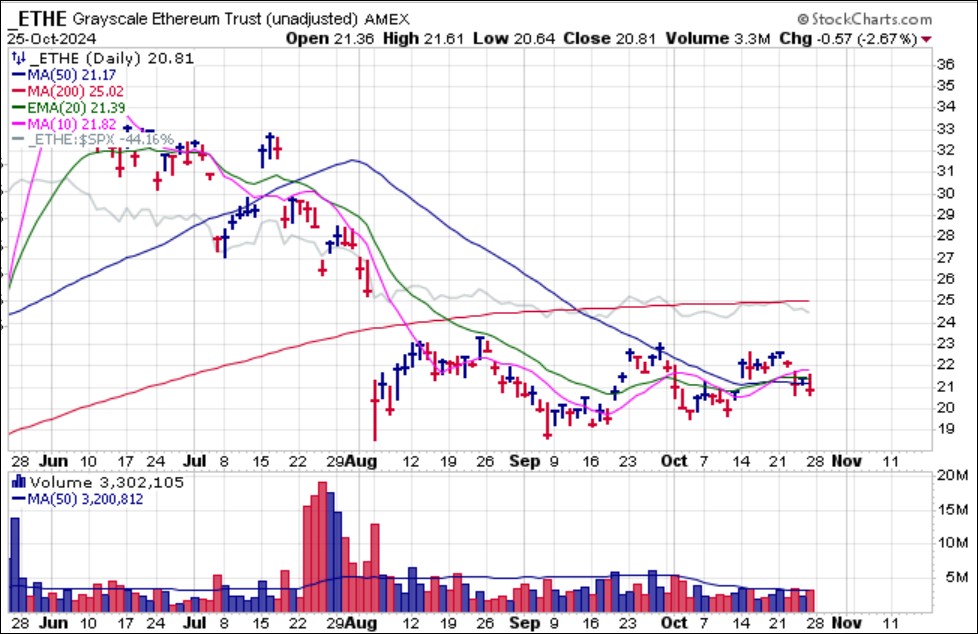Screen dimensions: 978x634
Task: Click the large _ETHE ticker symbol in the title
Action: [x=37, y=17]
